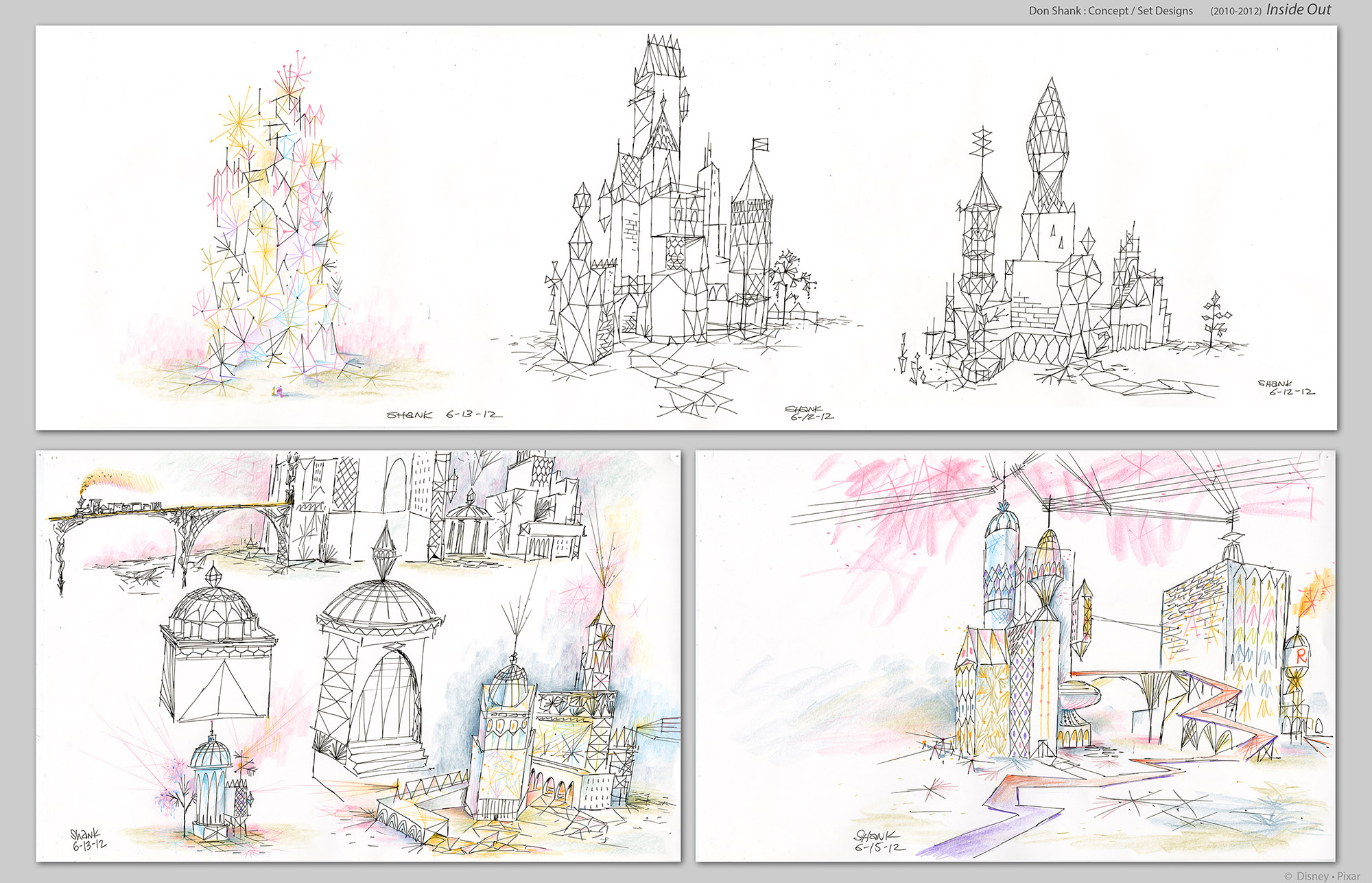Open the bottom-left panel with the train bridge sketch
The image size is (1372, 883).
point(358,656)
